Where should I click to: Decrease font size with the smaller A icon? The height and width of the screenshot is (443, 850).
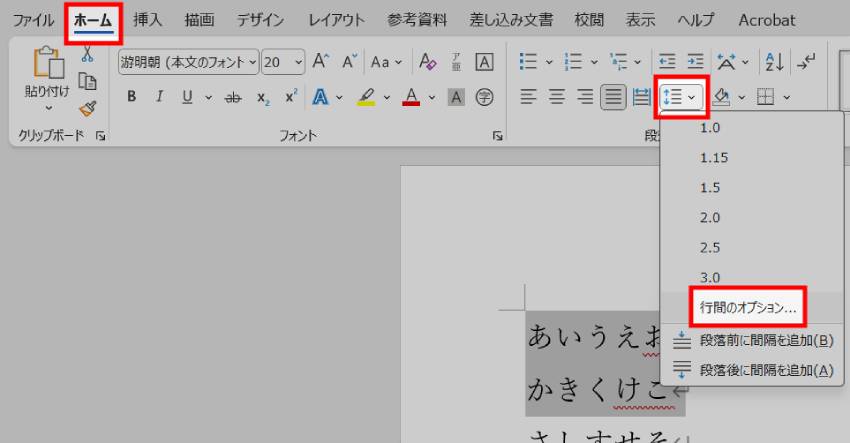pos(350,62)
